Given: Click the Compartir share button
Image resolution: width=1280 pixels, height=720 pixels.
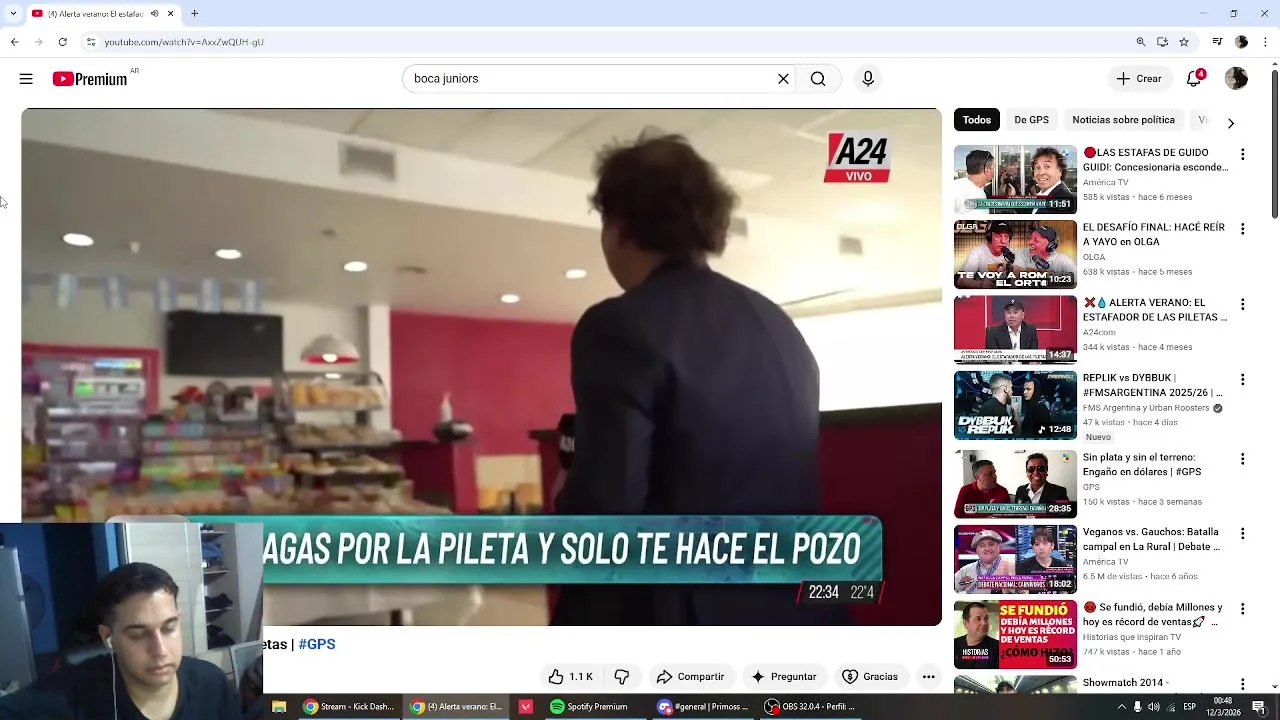Looking at the screenshot, I should pyautogui.click(x=690, y=677).
